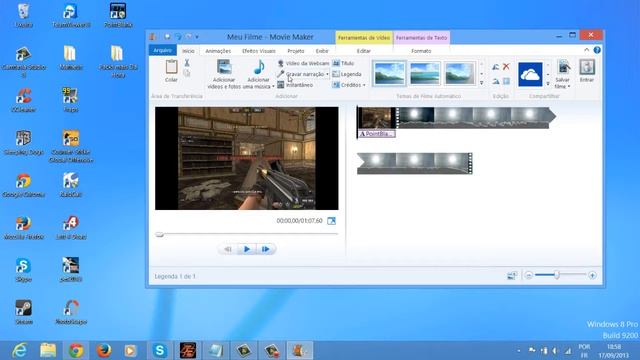Expand the AutoMovie themes gallery
The width and height of the screenshot is (640, 360).
coord(482,83)
